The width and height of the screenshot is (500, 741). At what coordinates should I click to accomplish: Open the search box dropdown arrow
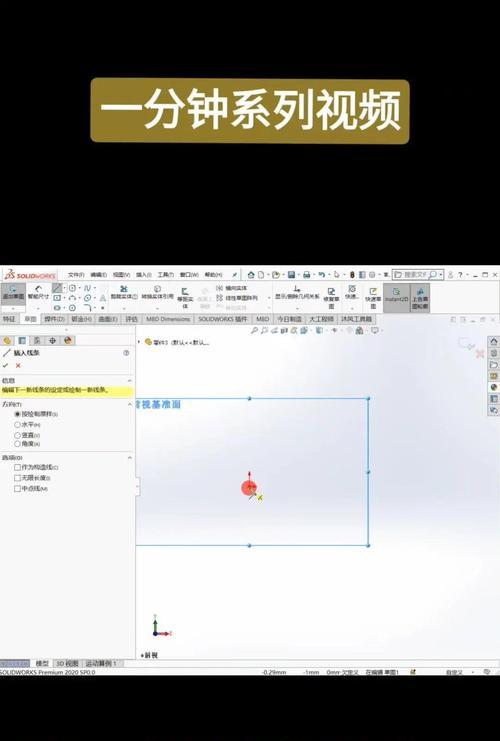[x=440, y=275]
